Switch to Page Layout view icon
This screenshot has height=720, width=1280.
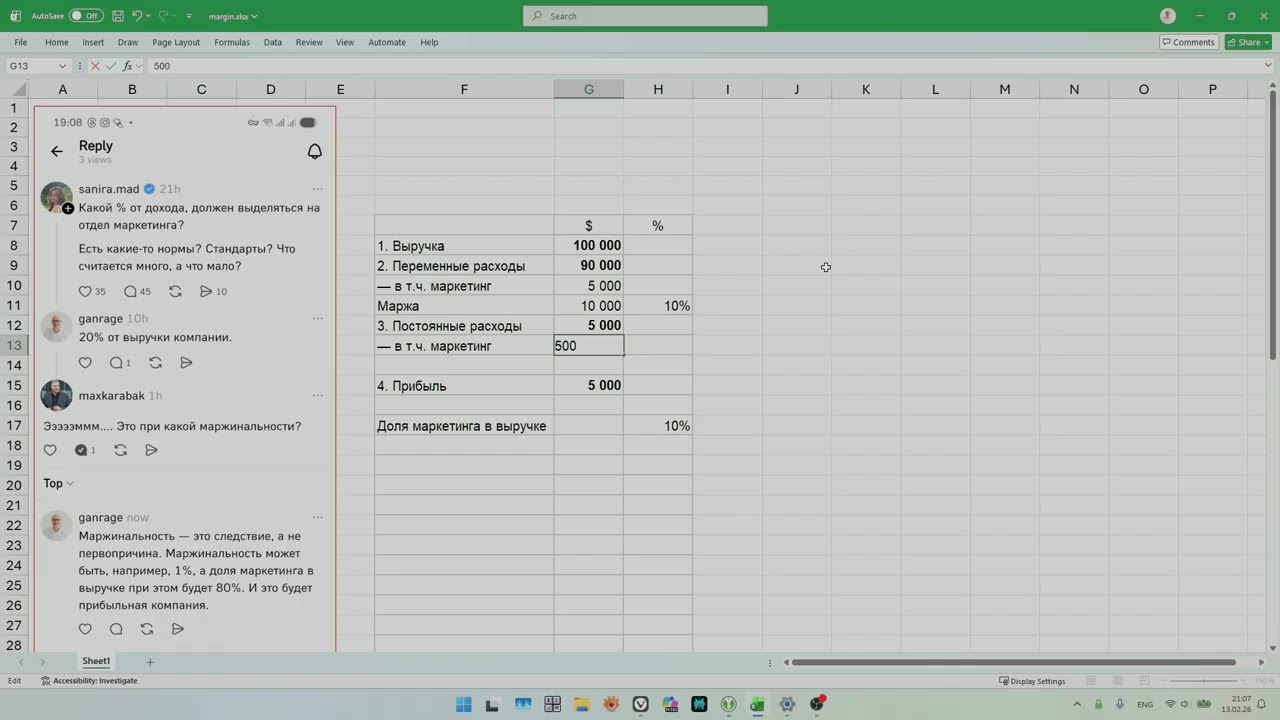[x=1118, y=681]
